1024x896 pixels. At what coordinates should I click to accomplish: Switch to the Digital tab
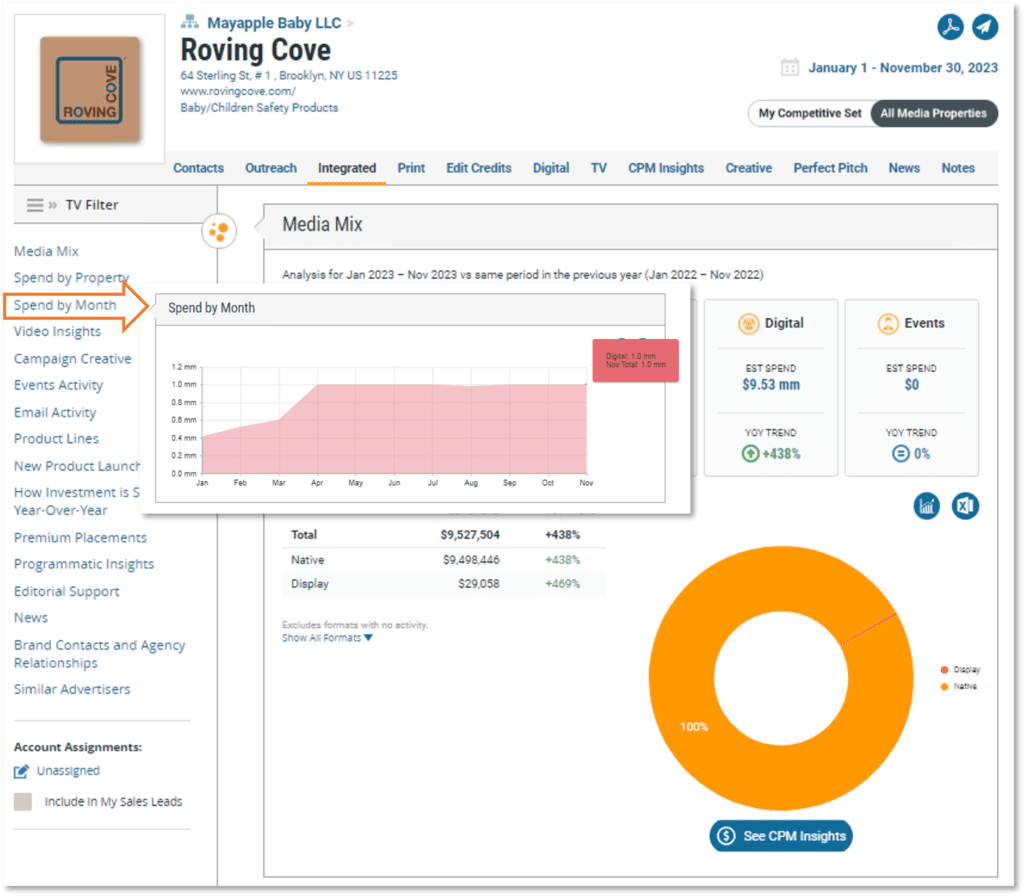tap(551, 168)
